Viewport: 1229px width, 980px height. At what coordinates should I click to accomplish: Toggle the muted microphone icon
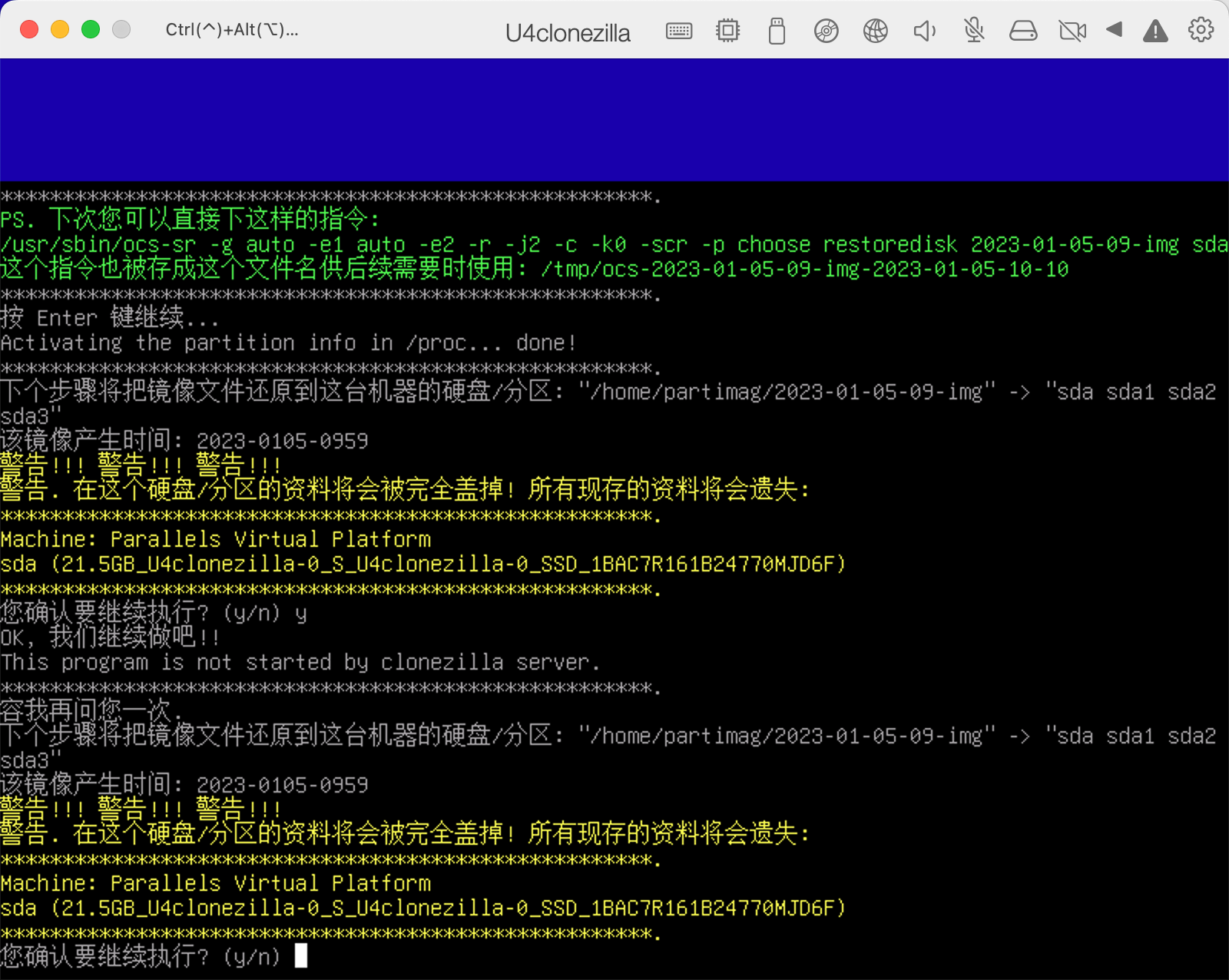click(x=974, y=31)
